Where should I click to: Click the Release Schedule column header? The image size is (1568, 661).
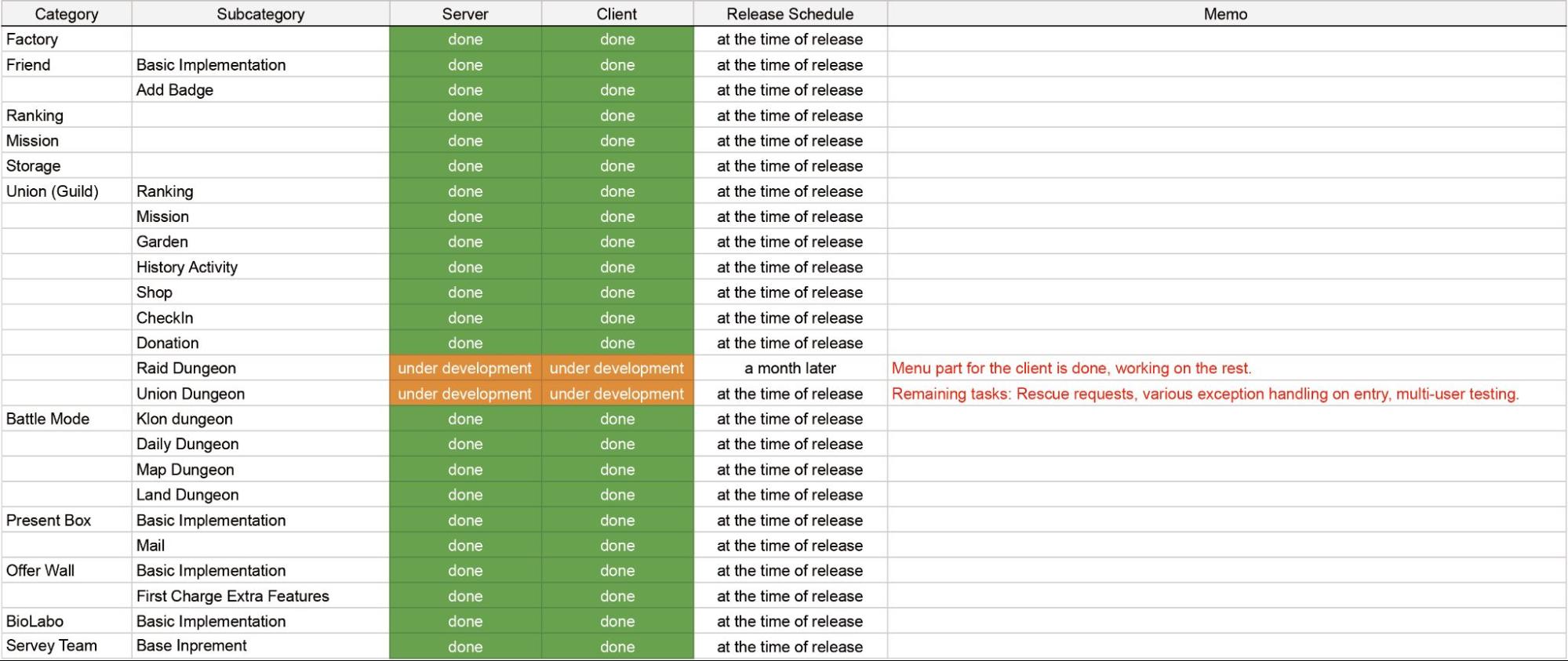790,14
